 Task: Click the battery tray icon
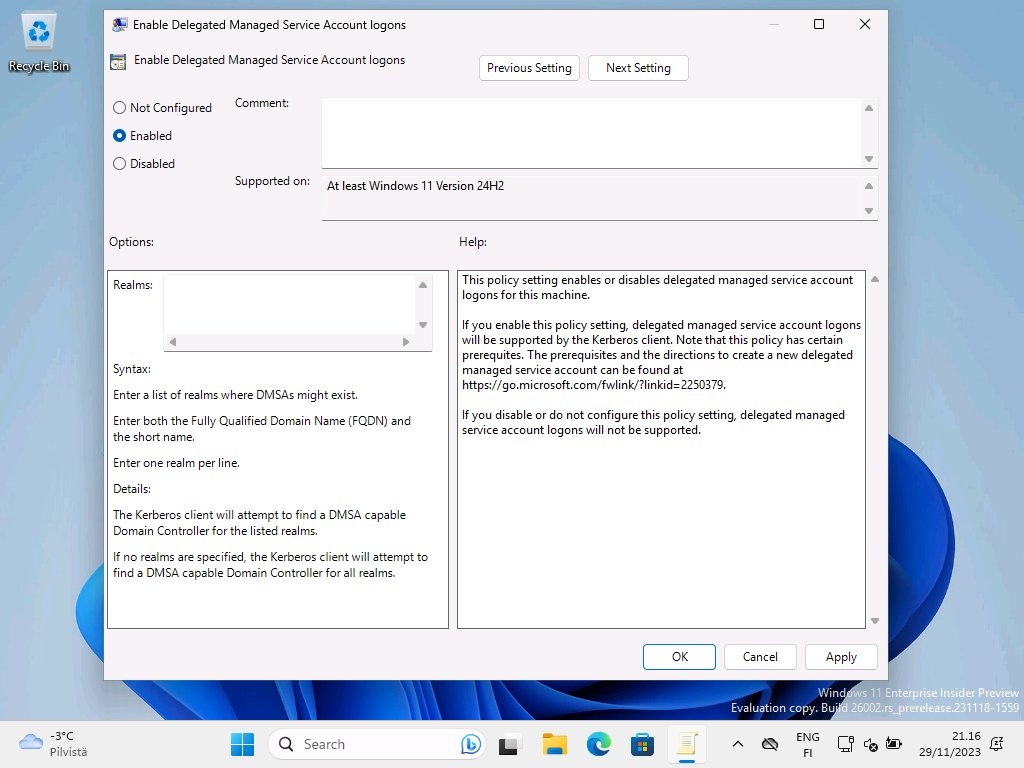tap(893, 743)
